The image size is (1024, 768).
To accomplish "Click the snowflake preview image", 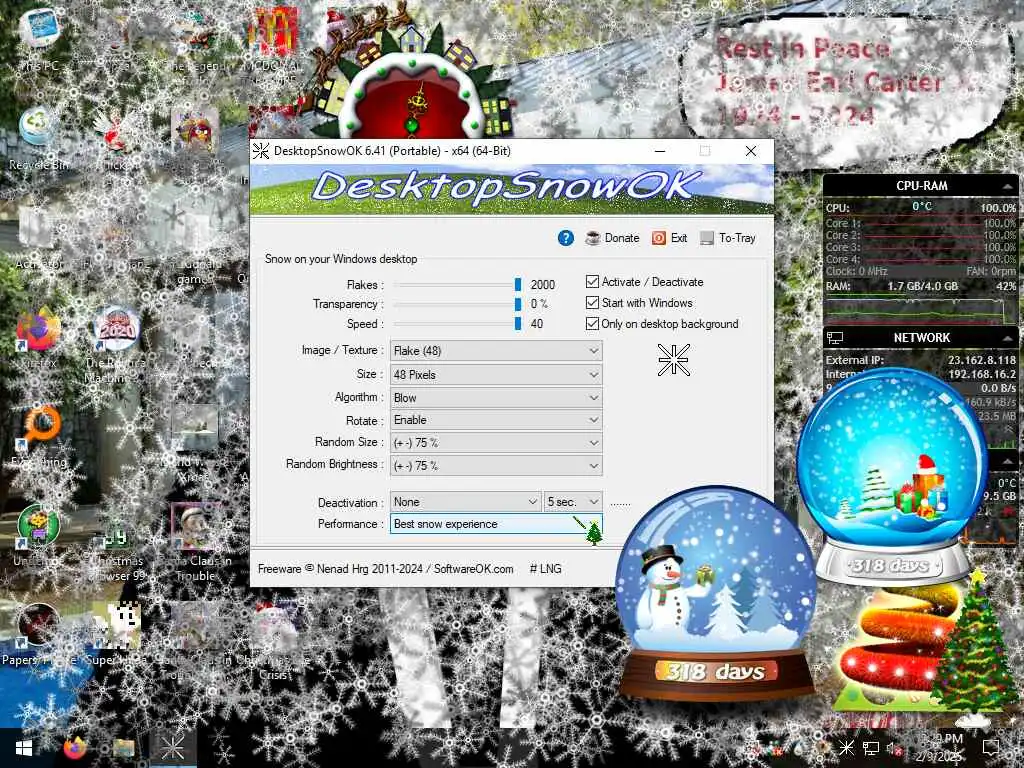I will click(x=673, y=360).
